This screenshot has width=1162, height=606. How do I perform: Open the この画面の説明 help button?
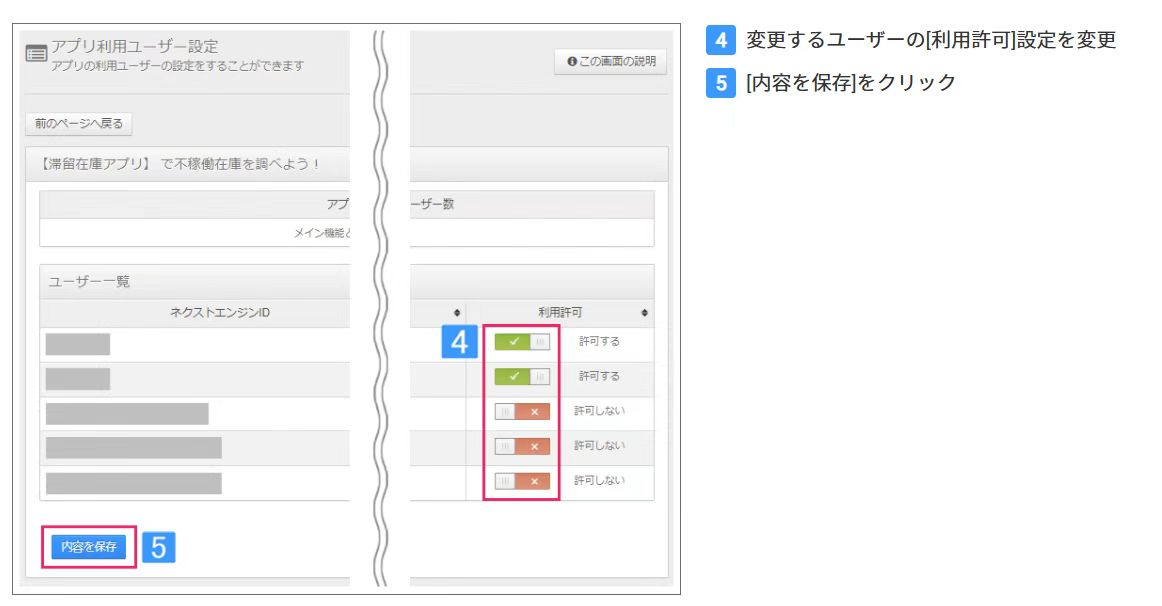click(x=611, y=62)
